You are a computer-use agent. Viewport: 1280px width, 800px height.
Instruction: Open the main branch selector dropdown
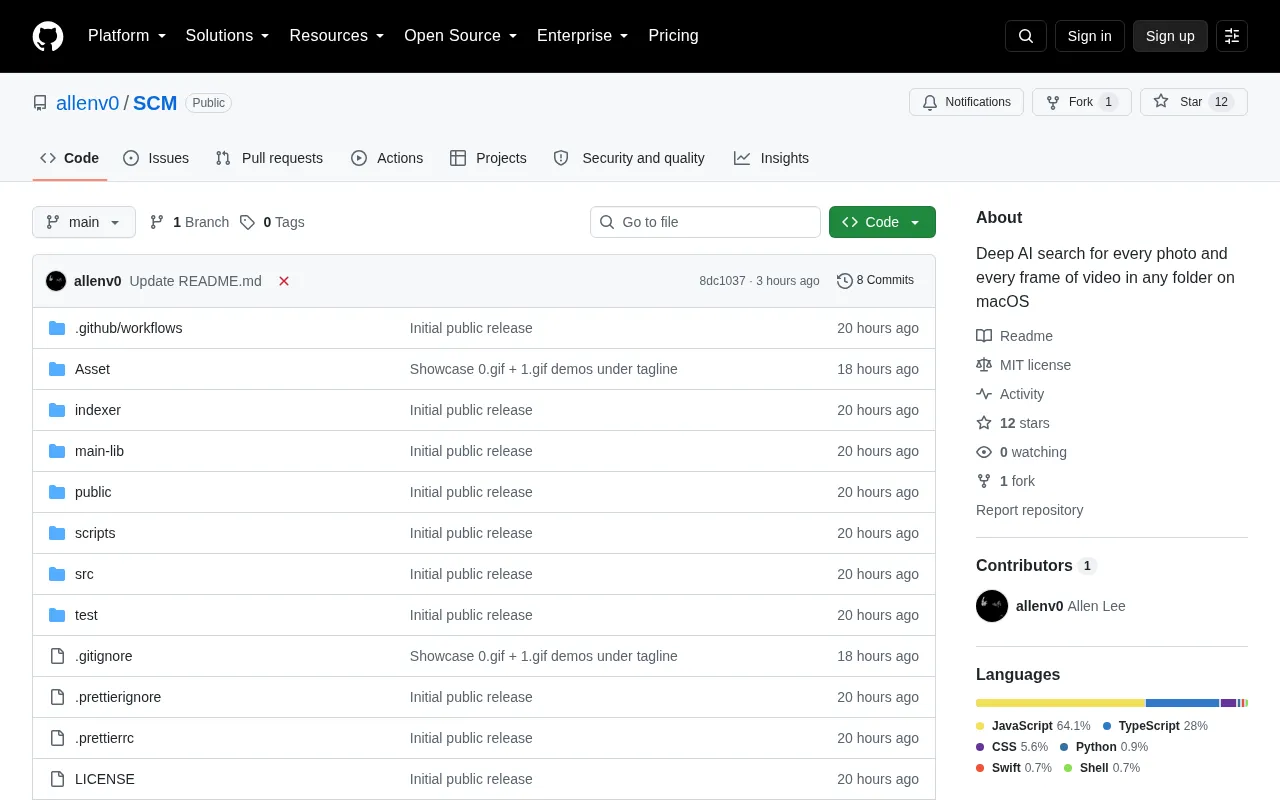[x=84, y=222]
